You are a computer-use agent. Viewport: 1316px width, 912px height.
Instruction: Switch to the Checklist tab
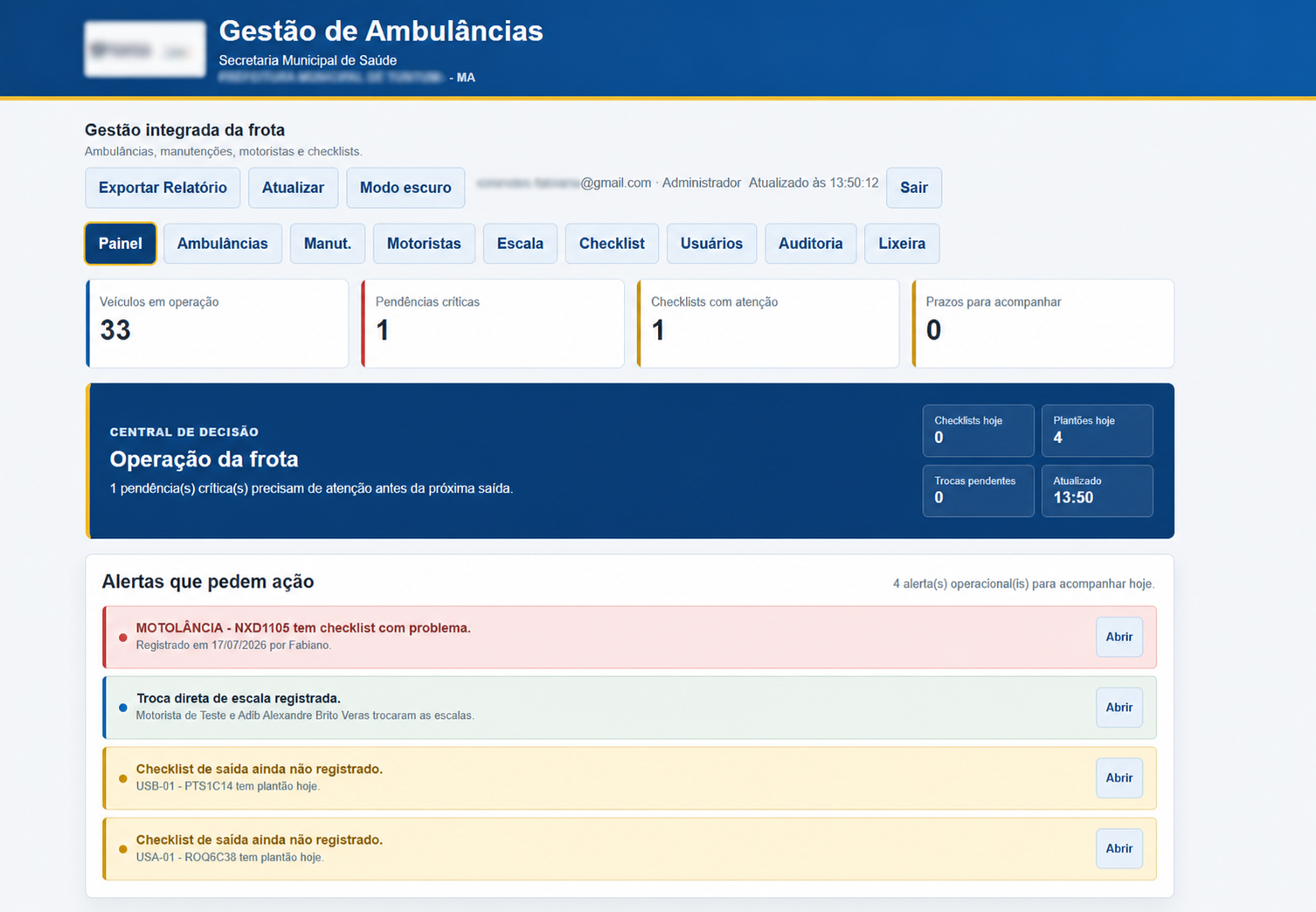point(612,244)
